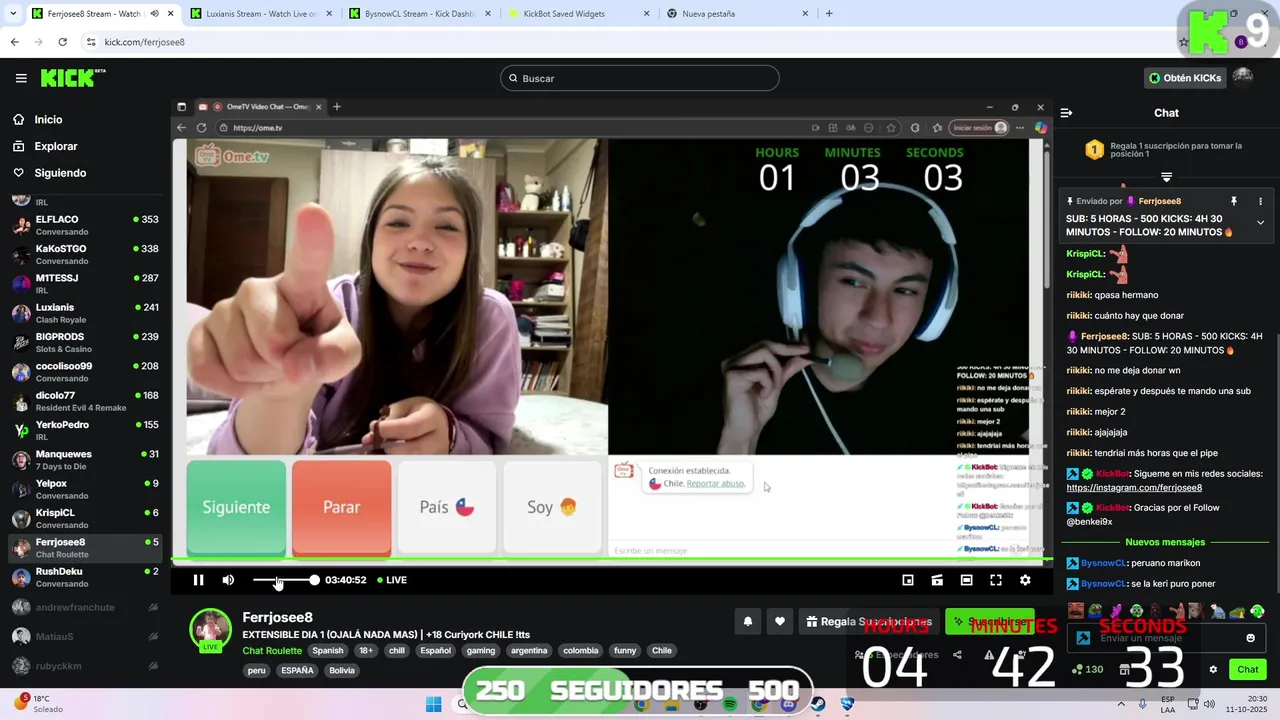Open dicolo77 channel in sidebar
This screenshot has height=720, width=1280.
click(85, 401)
